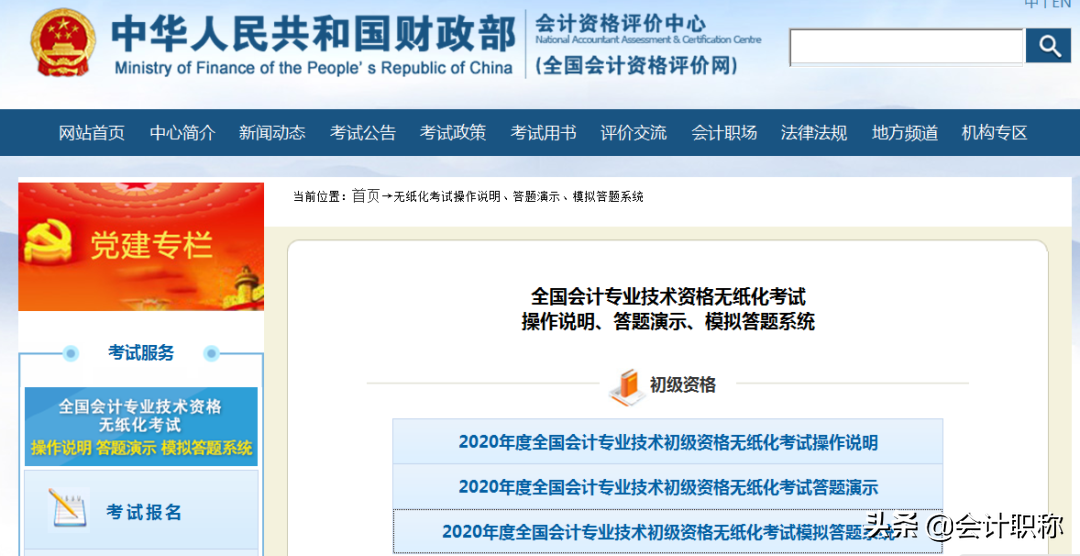Screen dimensions: 1080x556
Task: Open 2020年度初级资格无纸化考试模拟答题系统 link
Action: pyautogui.click(x=668, y=531)
